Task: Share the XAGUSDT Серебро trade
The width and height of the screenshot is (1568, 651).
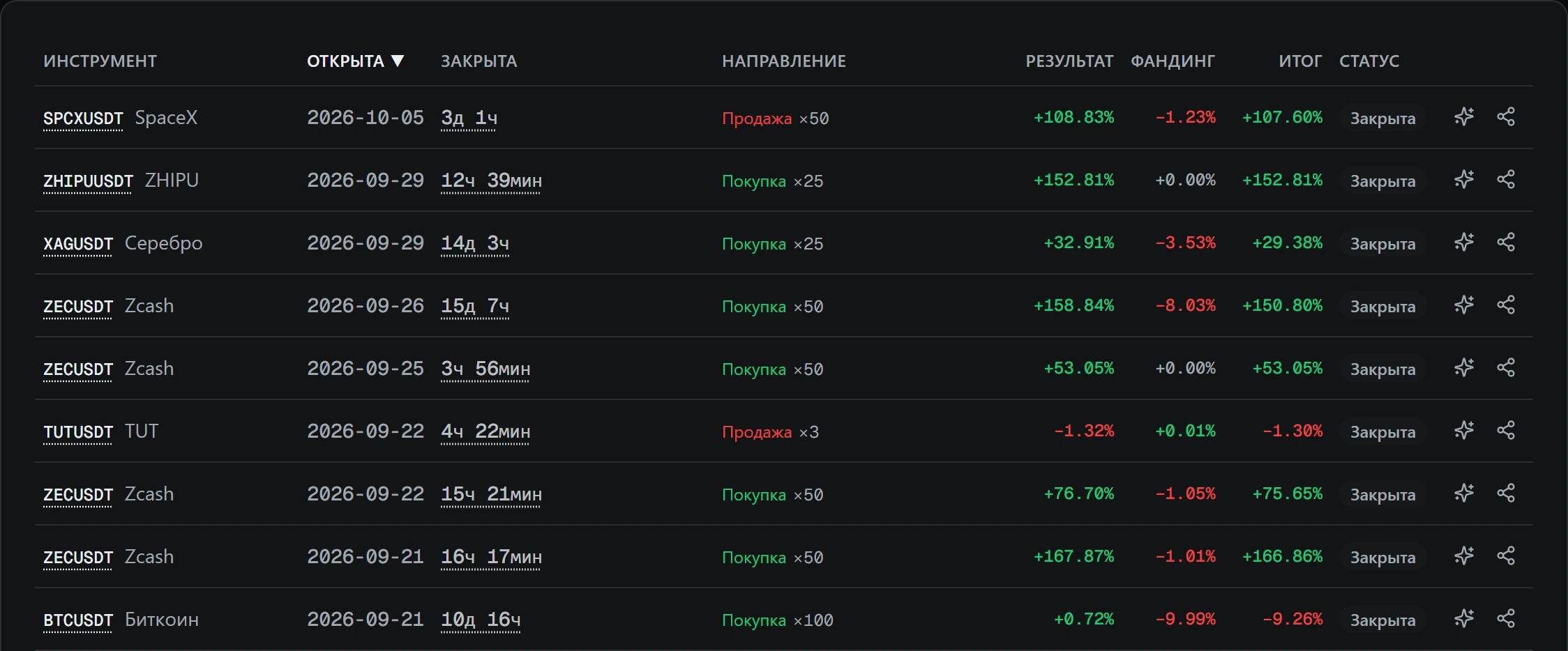Action: (1506, 243)
